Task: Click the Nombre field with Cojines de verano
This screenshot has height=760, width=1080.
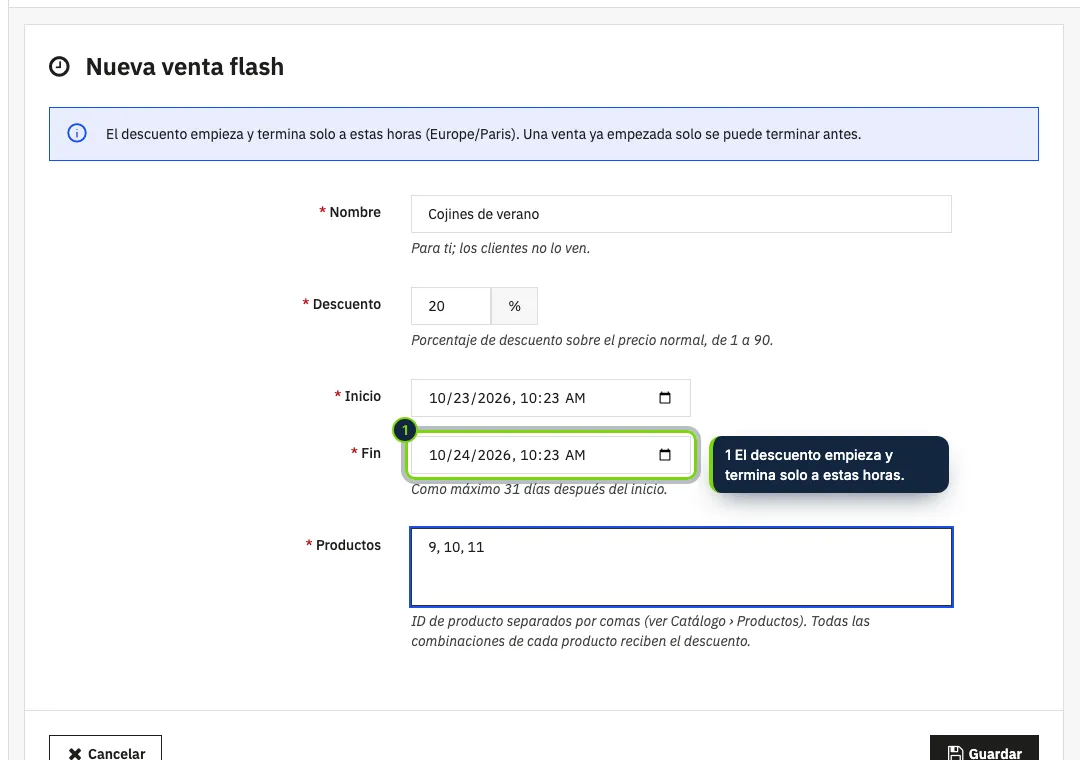Action: [x=681, y=214]
